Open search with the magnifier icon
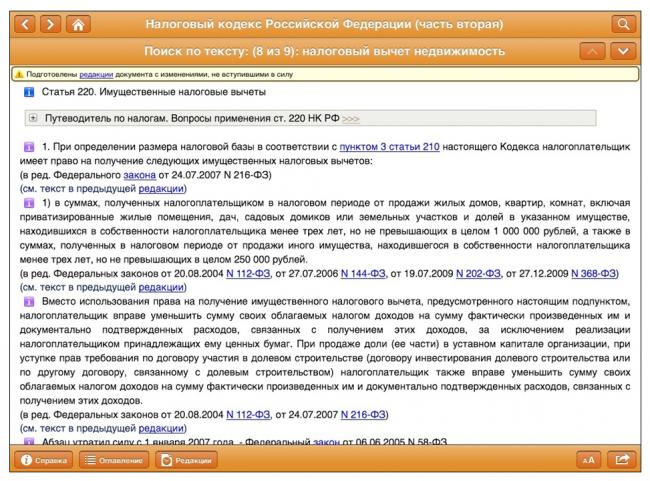Screen dimensions: 650x481 (623, 24)
